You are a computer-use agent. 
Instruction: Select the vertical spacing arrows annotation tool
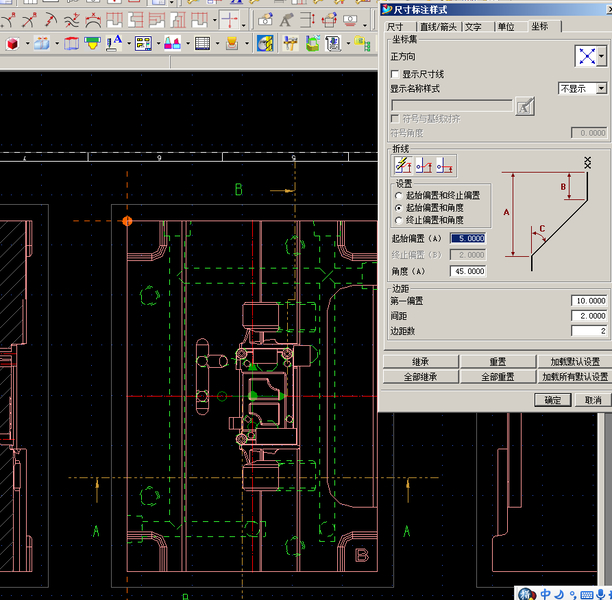308,20
